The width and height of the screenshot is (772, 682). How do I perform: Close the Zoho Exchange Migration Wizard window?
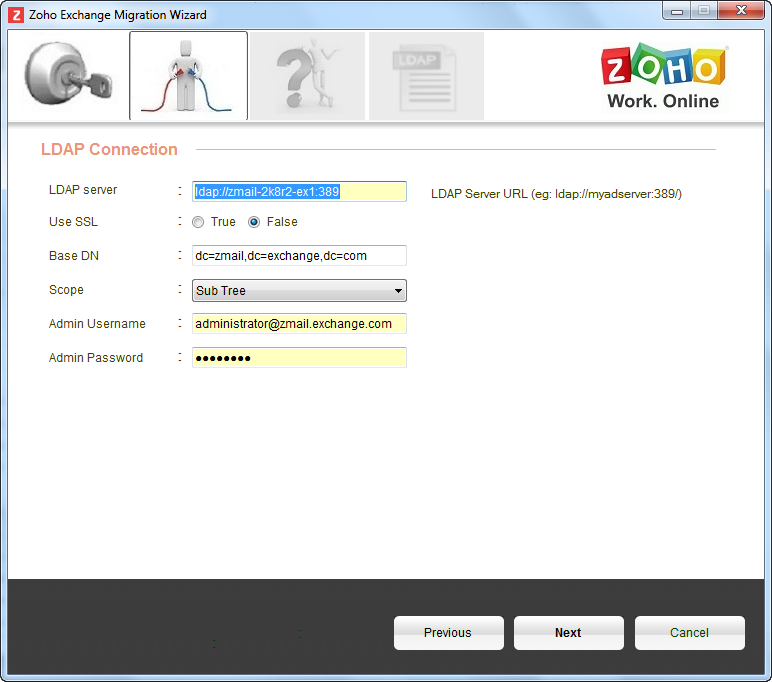[x=741, y=11]
